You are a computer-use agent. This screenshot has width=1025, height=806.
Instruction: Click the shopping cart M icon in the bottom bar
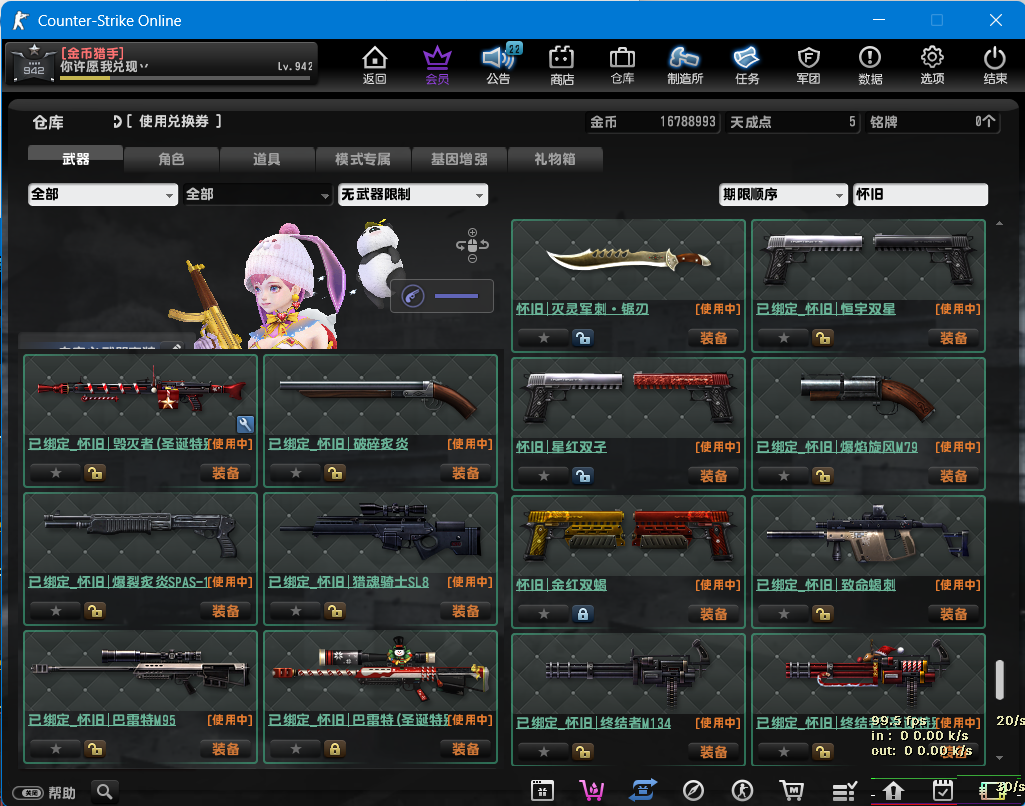pyautogui.click(x=792, y=791)
